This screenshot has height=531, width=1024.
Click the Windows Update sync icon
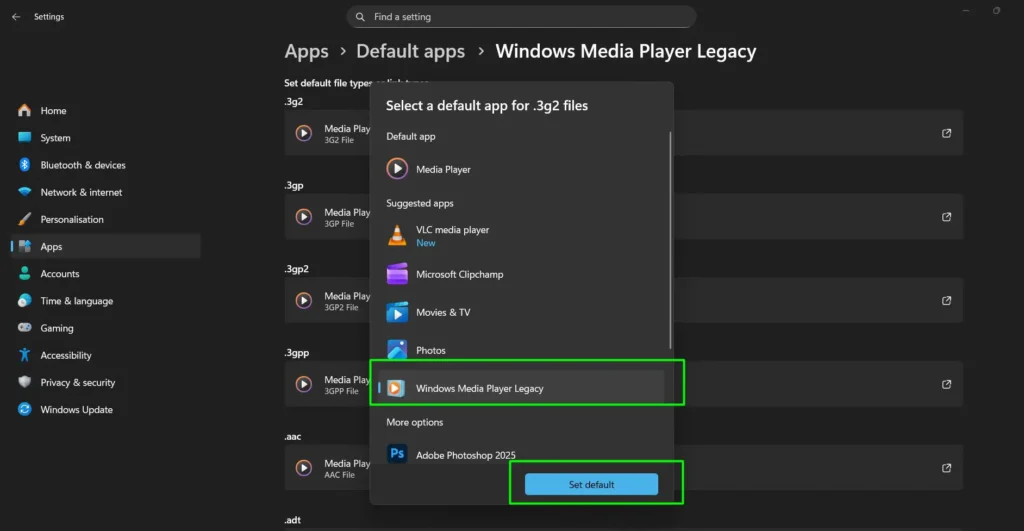pyautogui.click(x=25, y=410)
